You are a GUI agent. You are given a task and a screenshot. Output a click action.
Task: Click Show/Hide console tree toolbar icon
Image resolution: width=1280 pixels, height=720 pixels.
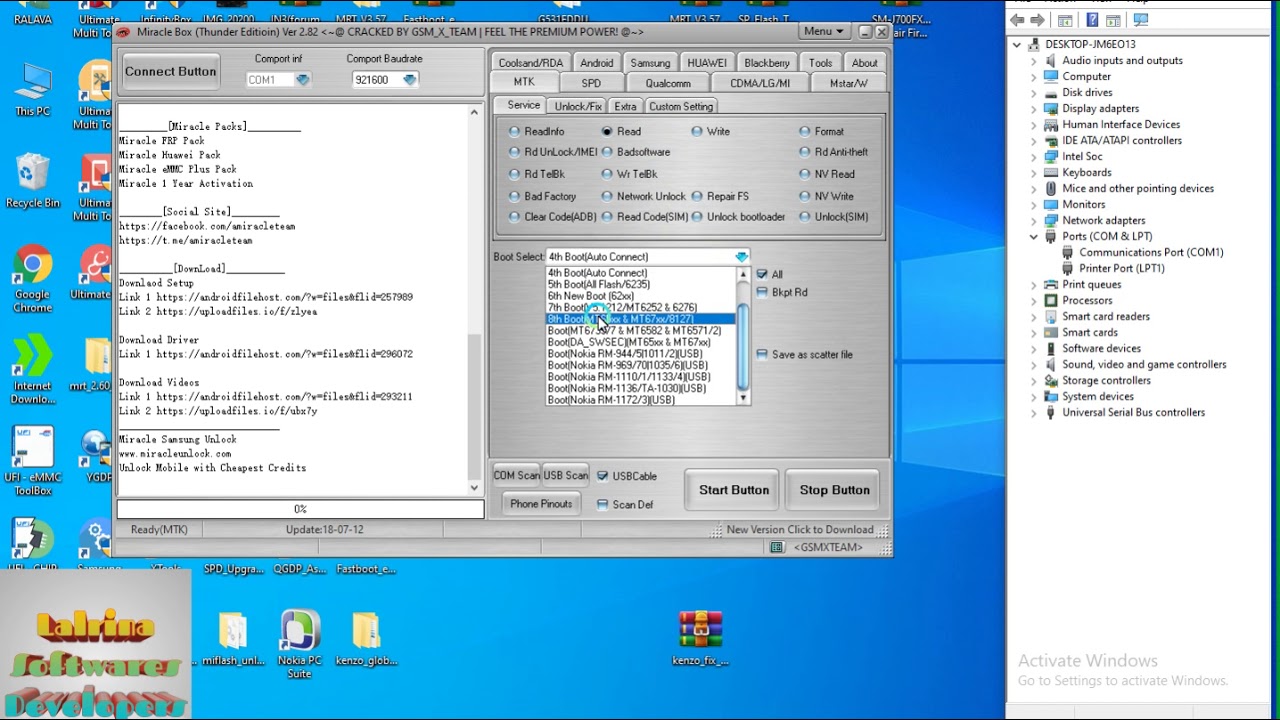pyautogui.click(x=1065, y=20)
